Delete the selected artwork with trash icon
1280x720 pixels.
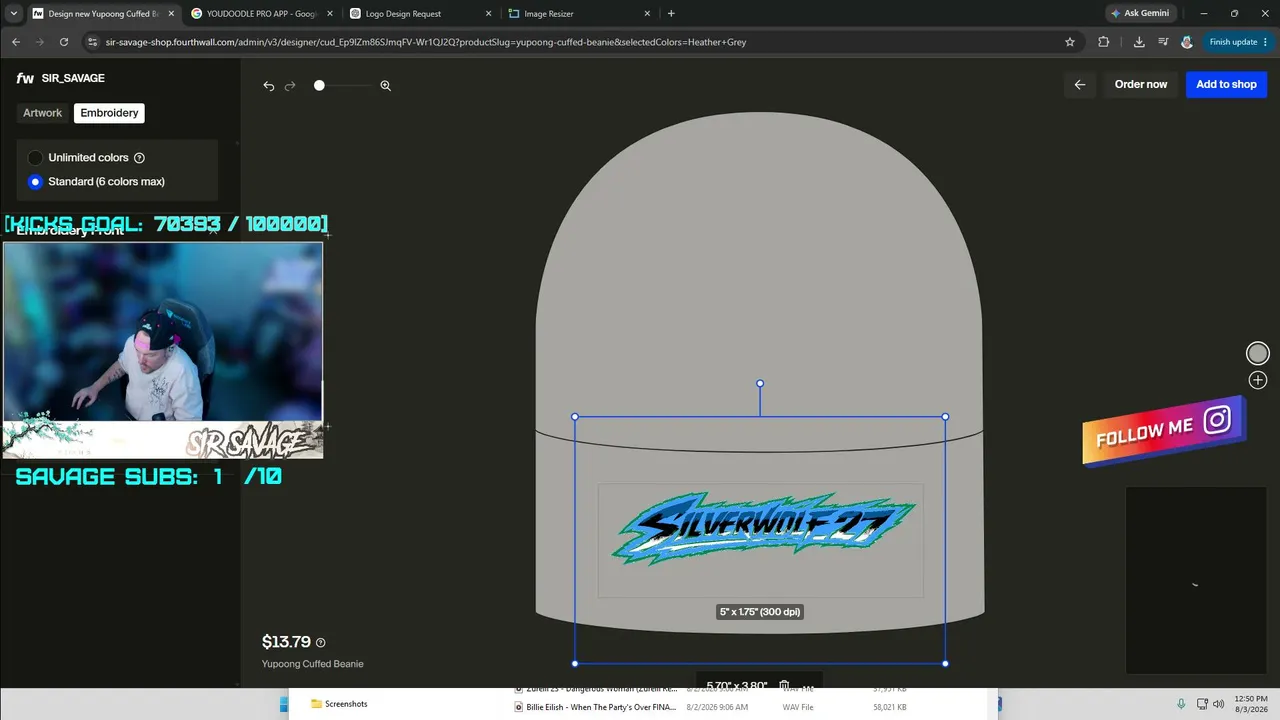tap(784, 686)
